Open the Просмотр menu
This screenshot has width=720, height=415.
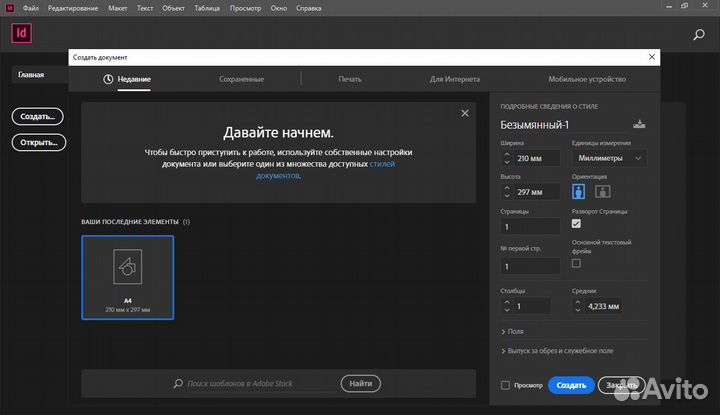(x=245, y=8)
